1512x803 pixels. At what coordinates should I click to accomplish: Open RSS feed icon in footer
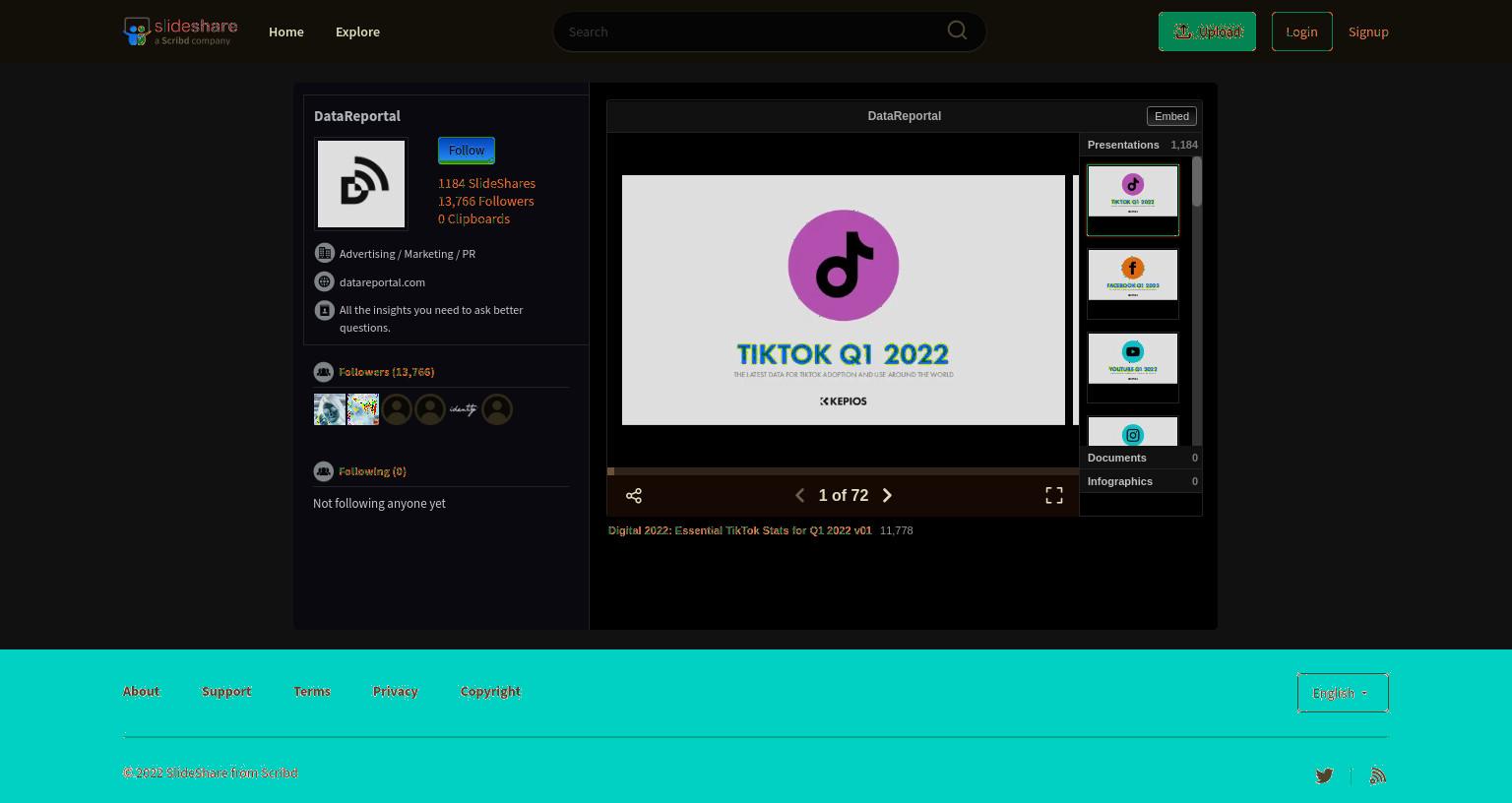[1378, 775]
